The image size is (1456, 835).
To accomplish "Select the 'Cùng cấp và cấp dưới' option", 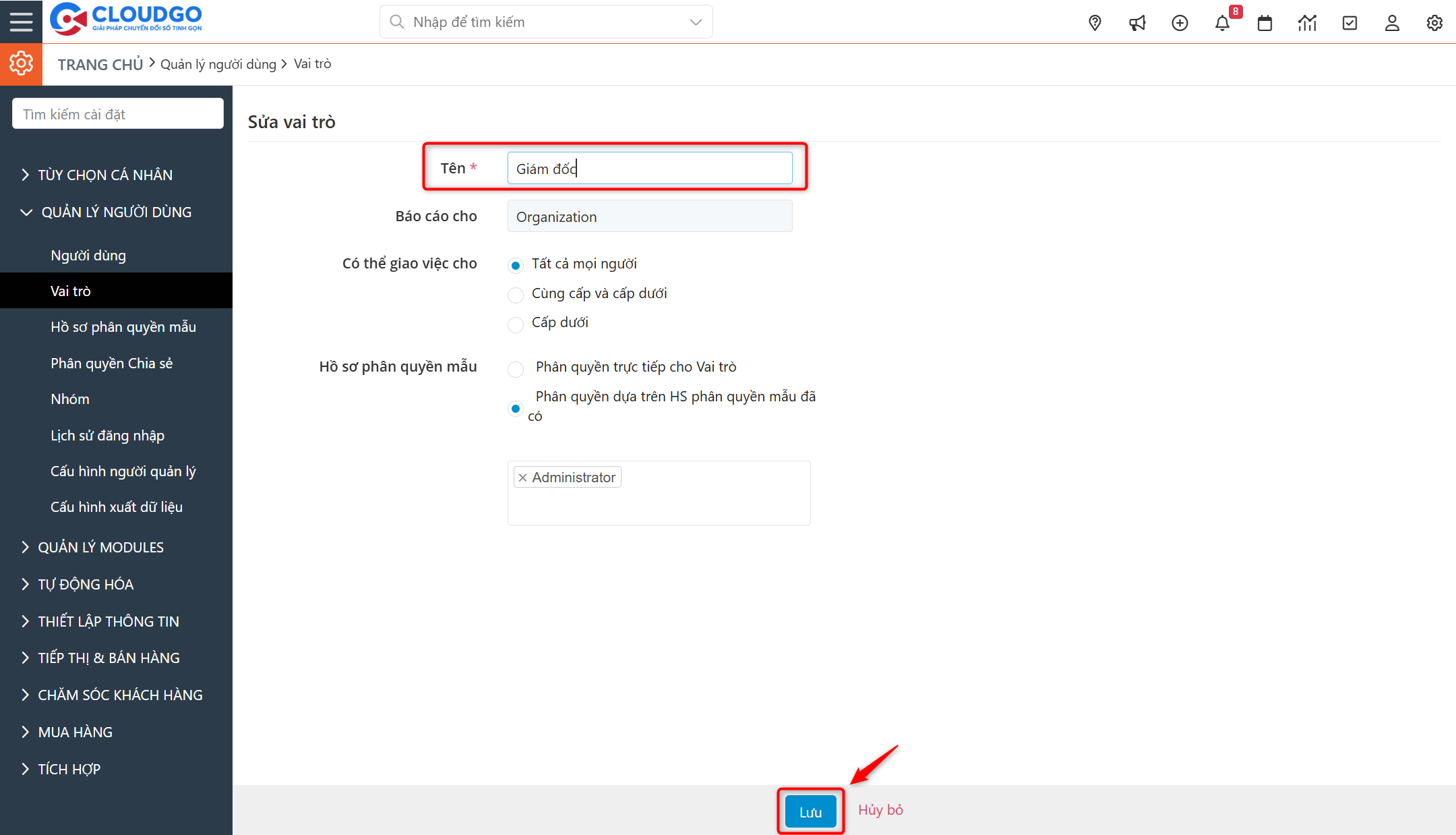I will (x=516, y=295).
